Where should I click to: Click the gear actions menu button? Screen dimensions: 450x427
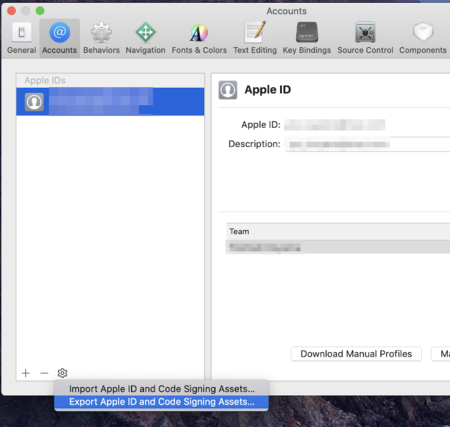[x=62, y=373]
